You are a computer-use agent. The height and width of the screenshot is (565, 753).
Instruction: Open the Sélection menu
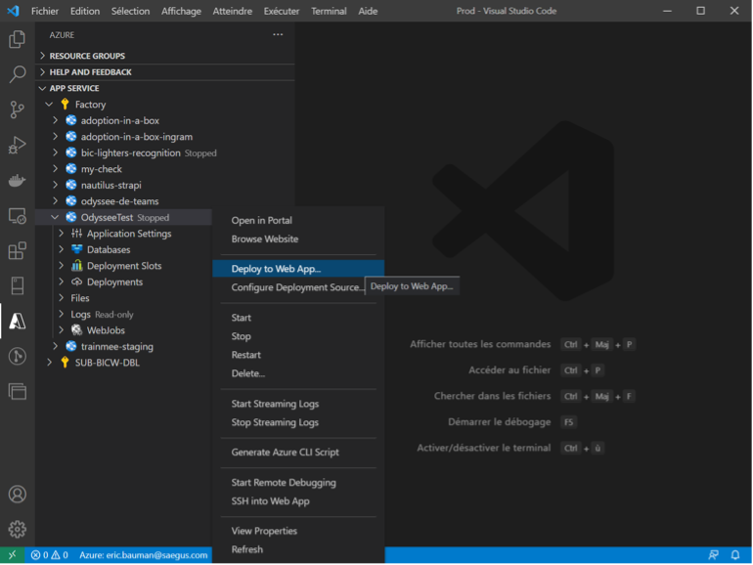coord(131,11)
